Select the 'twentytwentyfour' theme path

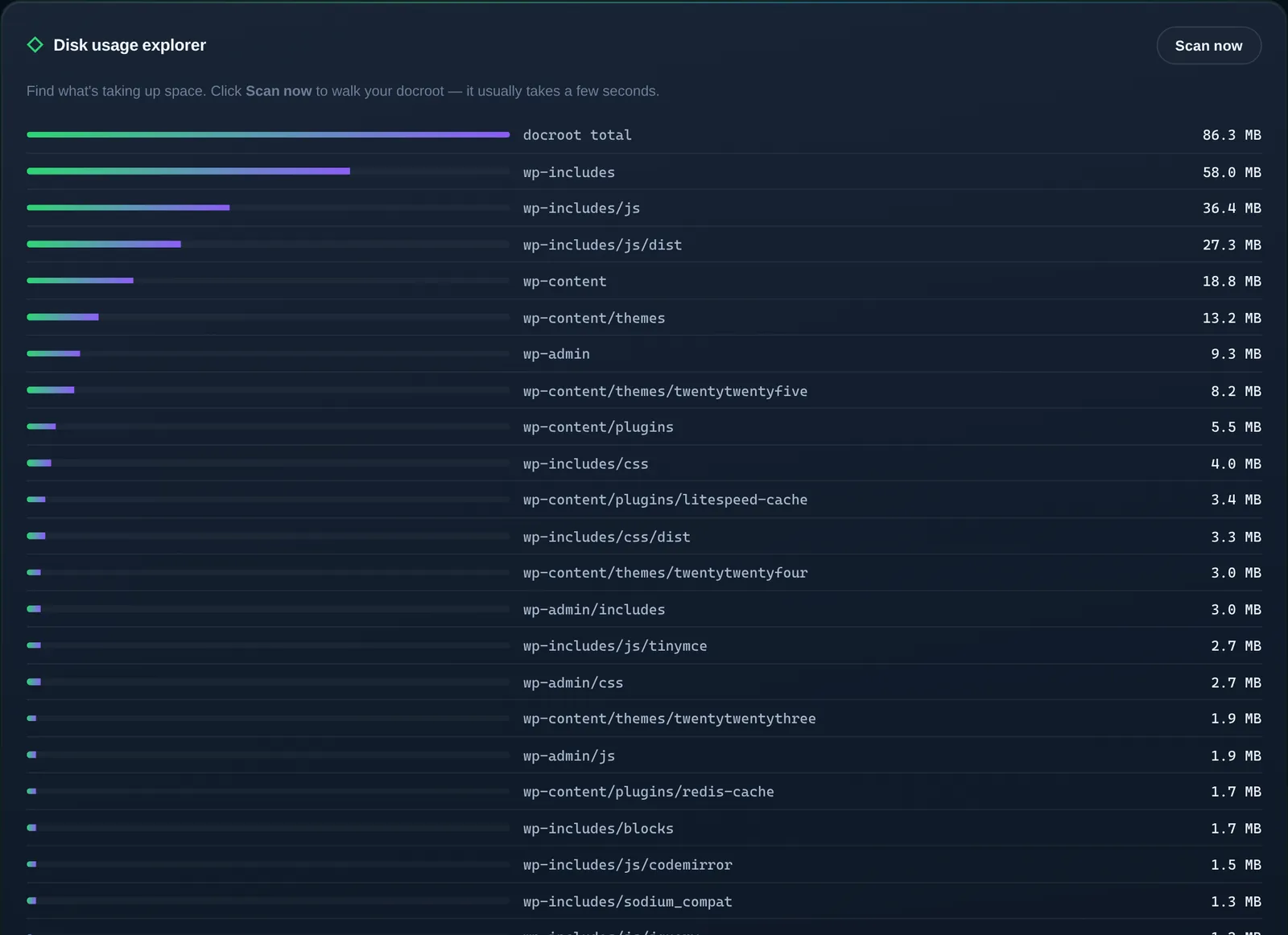[x=665, y=573]
